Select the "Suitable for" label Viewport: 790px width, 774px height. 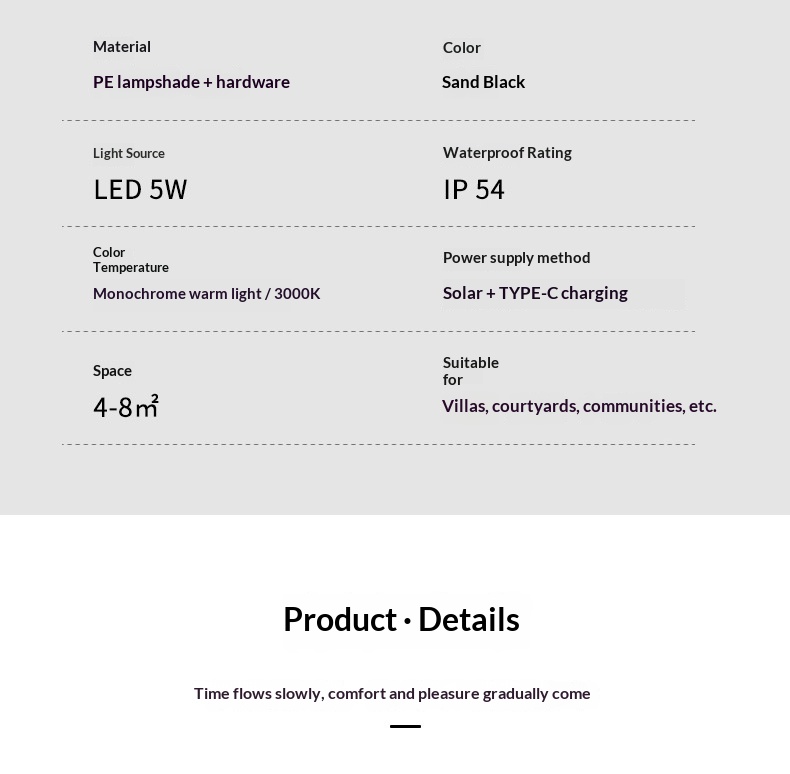[x=470, y=371]
